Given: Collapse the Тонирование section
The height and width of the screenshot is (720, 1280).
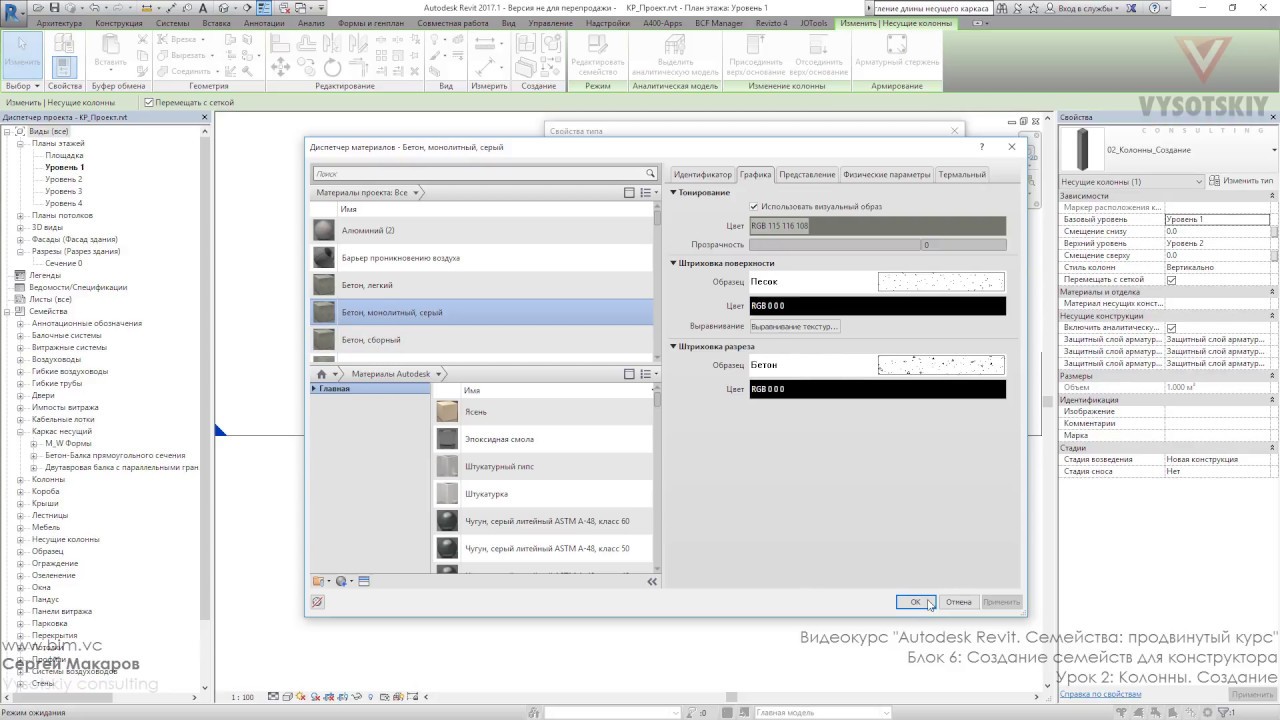Looking at the screenshot, I should pos(674,192).
